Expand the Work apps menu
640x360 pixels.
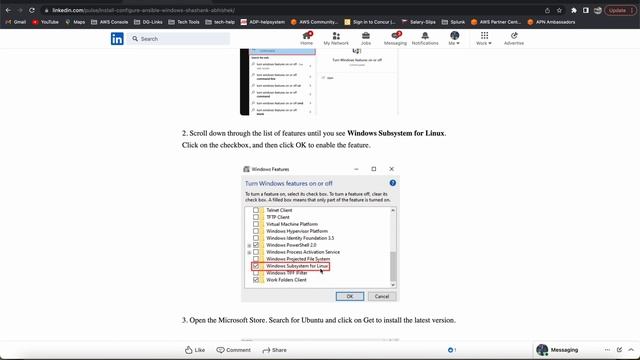(x=484, y=38)
